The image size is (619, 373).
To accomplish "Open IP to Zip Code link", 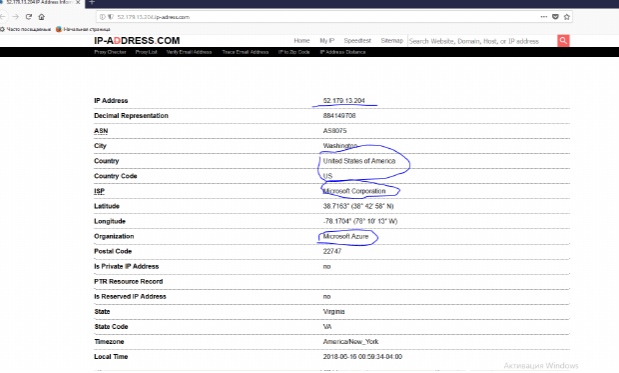I will 294,52.
